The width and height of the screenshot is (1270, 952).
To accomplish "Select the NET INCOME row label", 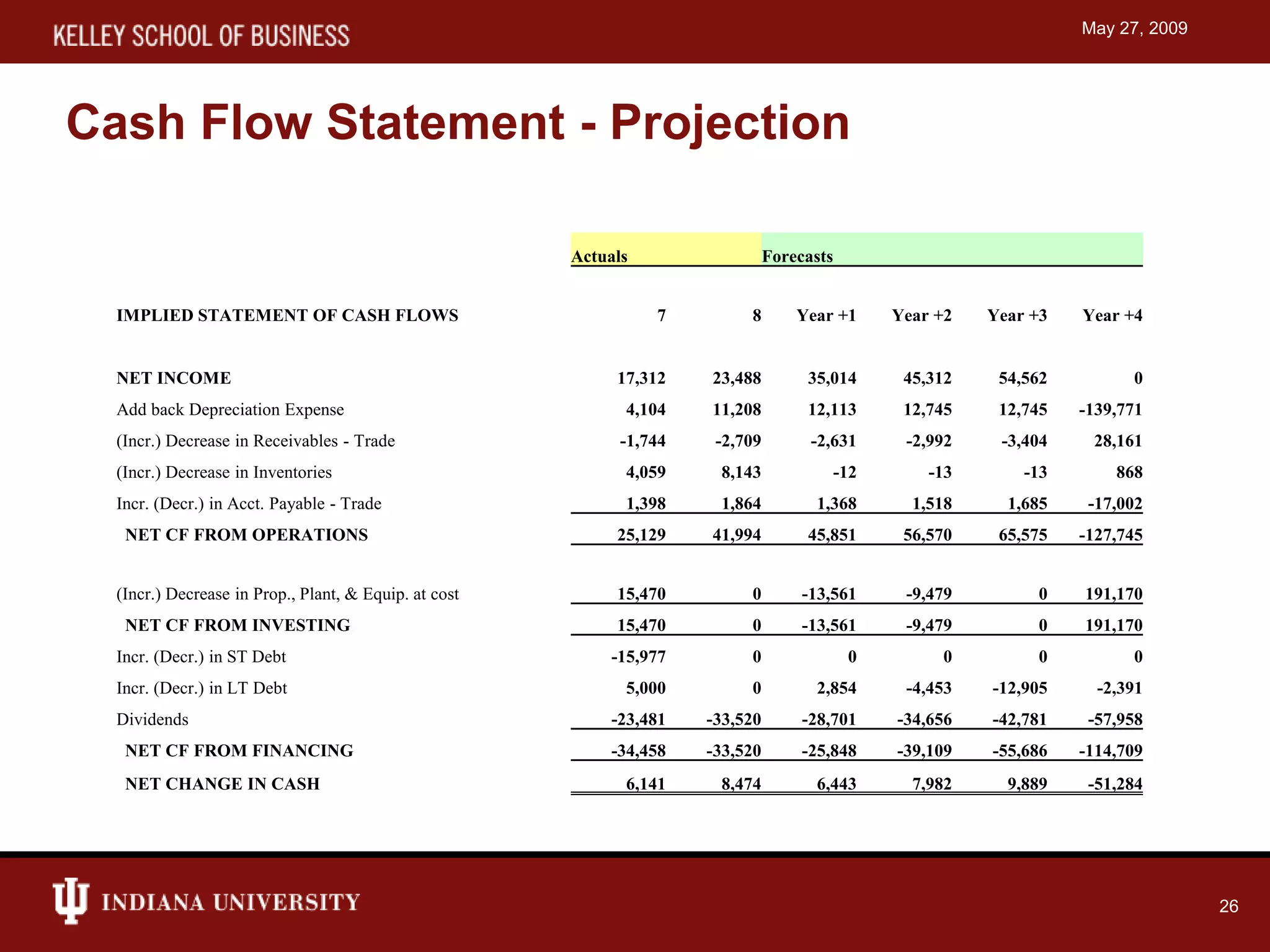I will pos(174,378).
